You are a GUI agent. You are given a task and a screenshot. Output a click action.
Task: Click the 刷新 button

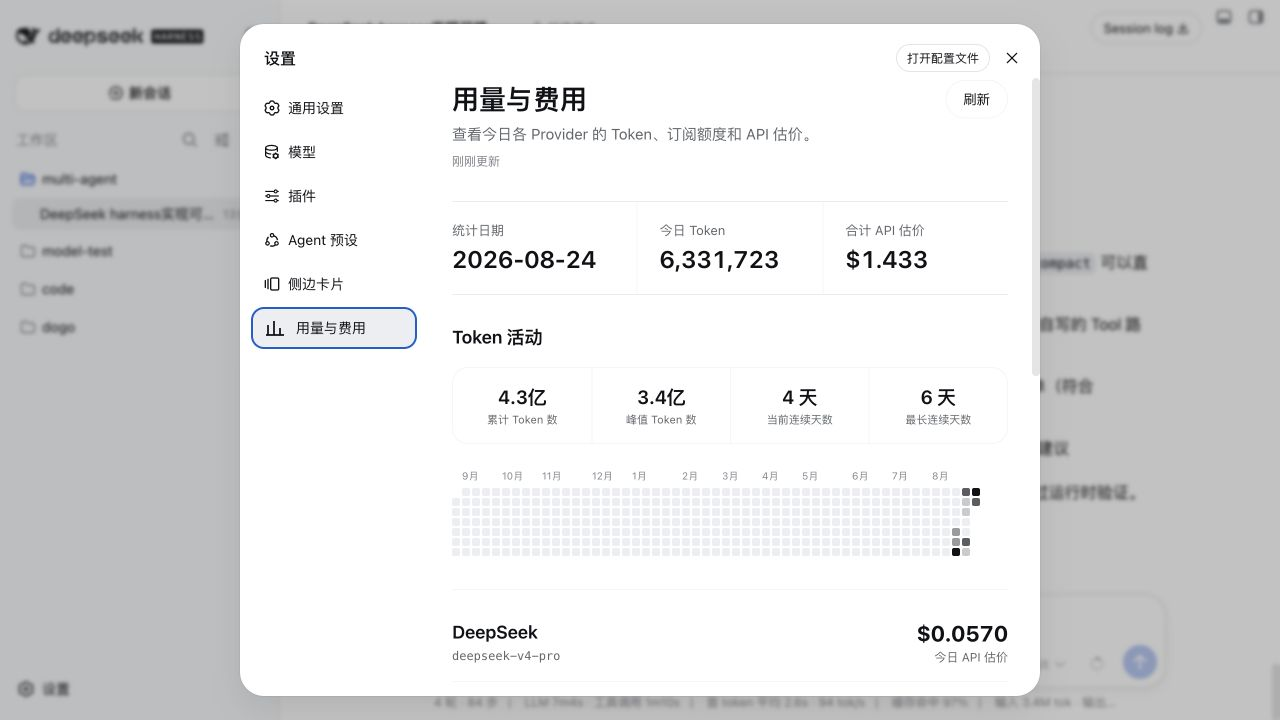click(x=976, y=99)
